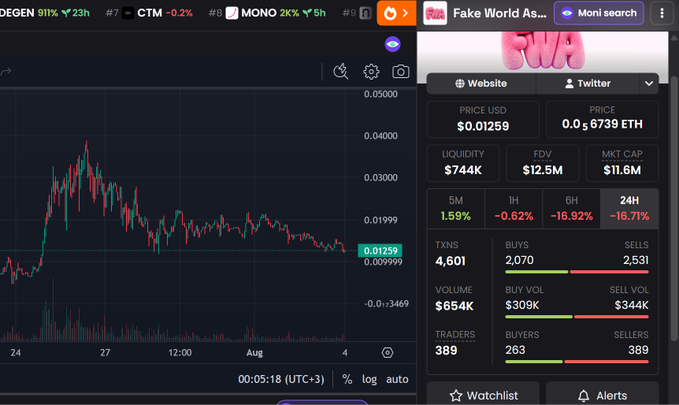Click the FDV $12.5M box
Screen dimensions: 679x405
(x=543, y=163)
